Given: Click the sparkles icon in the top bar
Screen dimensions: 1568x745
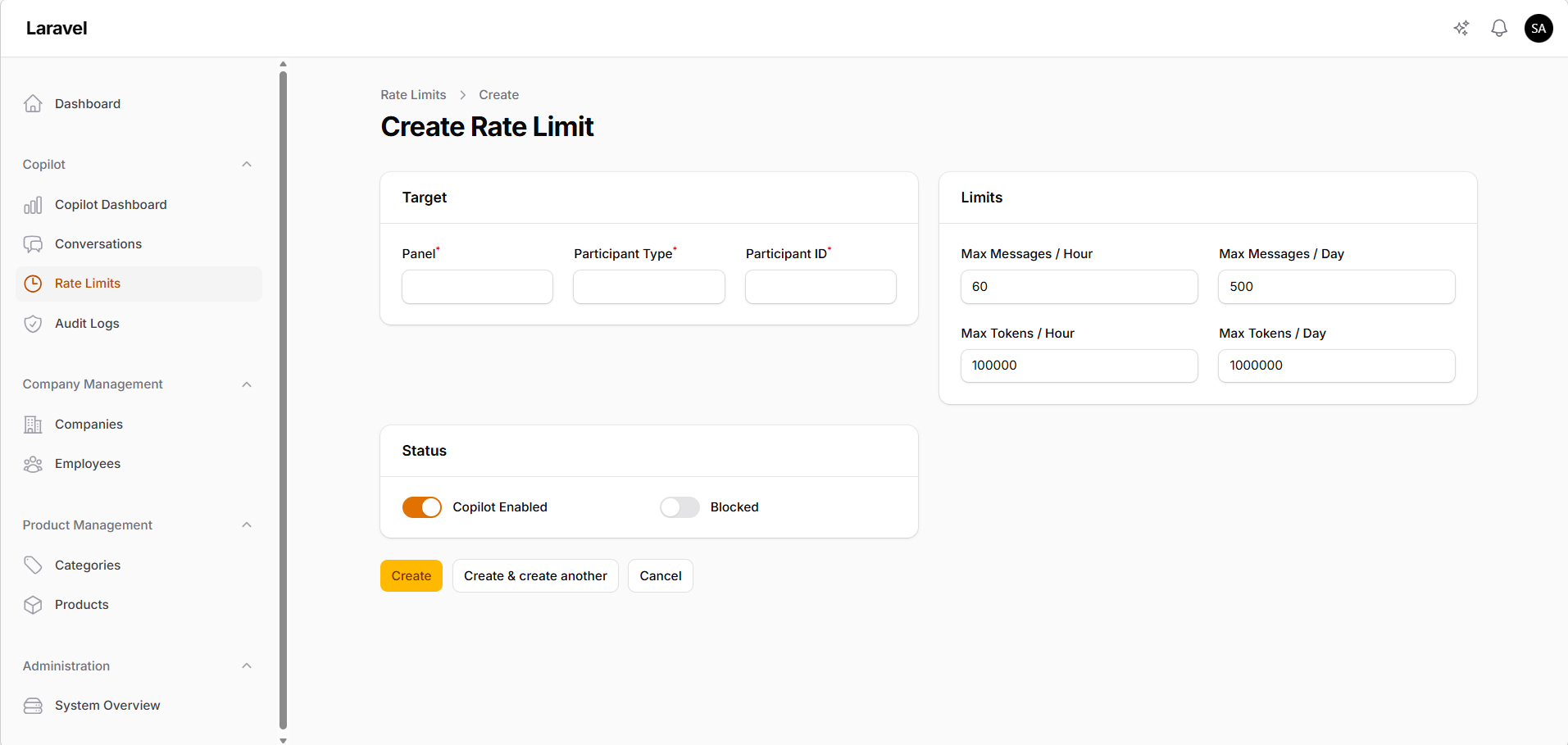Looking at the screenshot, I should click(x=1461, y=27).
